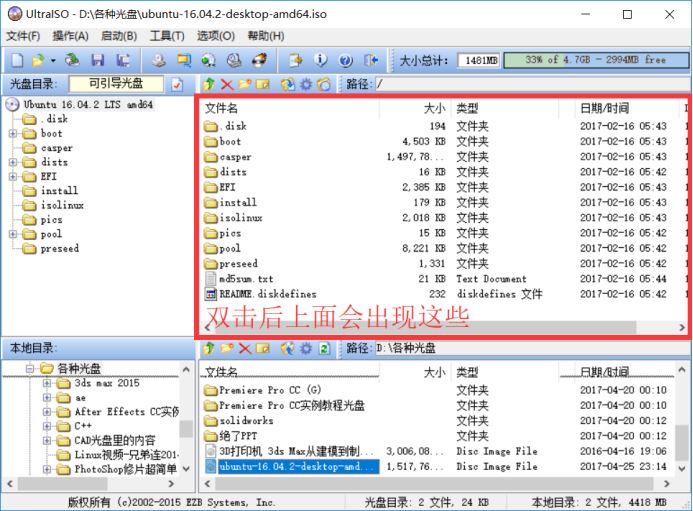Click the Mount to Virtual Drive icon
Image resolution: width=693 pixels, height=511 pixels.
(x=234, y=60)
